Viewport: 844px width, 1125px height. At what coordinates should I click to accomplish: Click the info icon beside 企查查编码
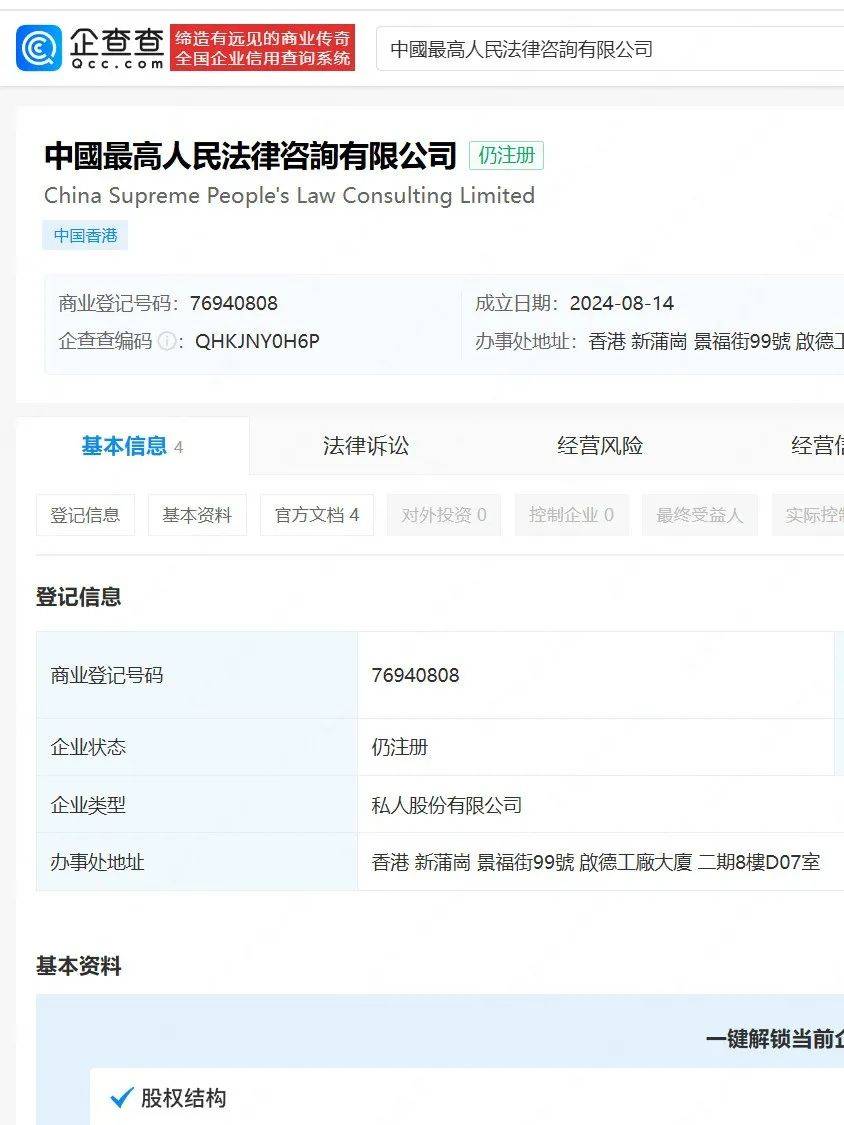pyautogui.click(x=162, y=341)
